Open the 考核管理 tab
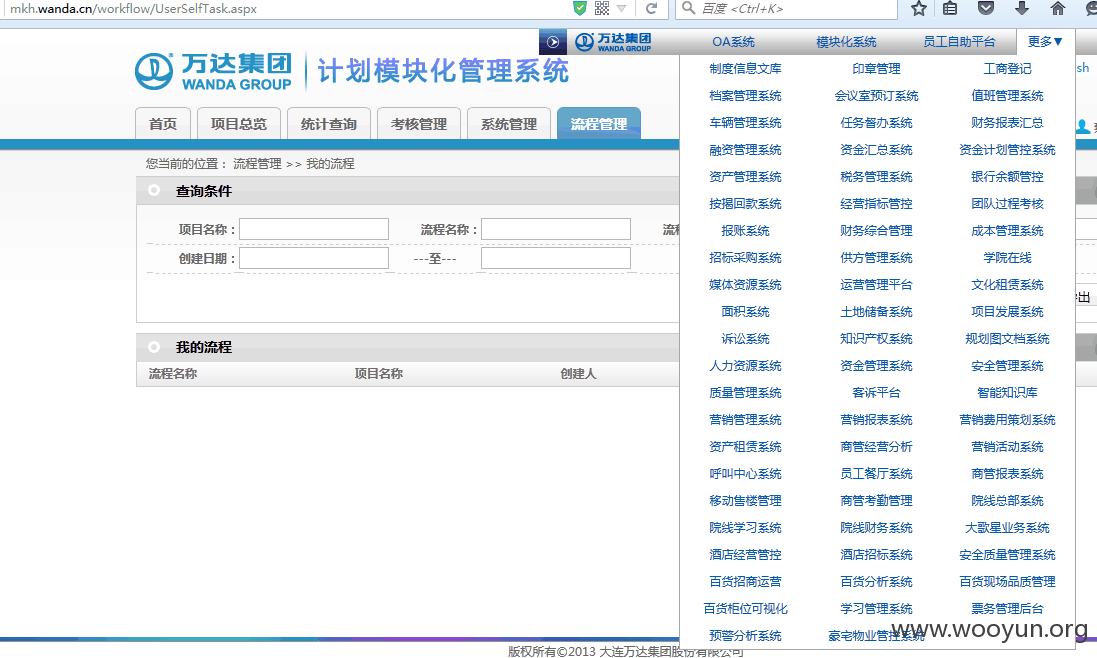The width and height of the screenshot is (1097, 658). coord(418,124)
